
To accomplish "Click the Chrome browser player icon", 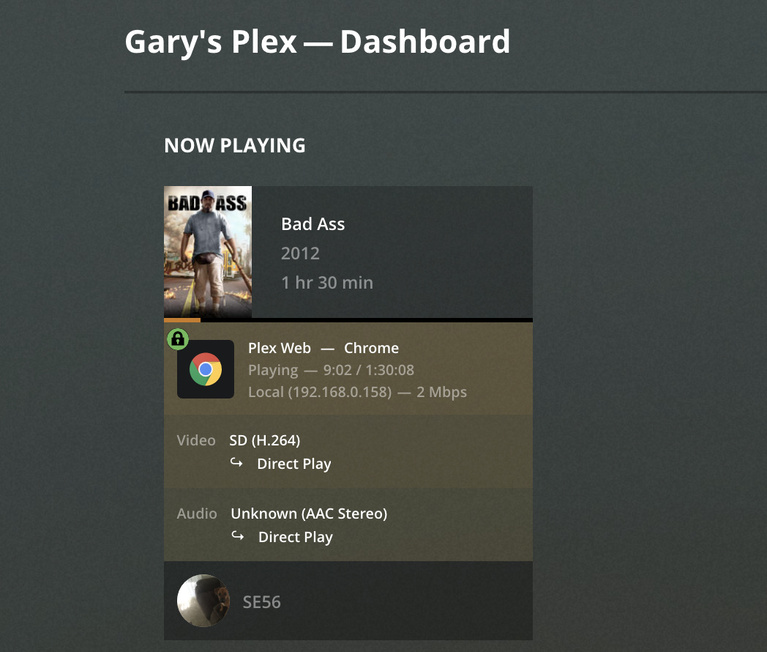I will [x=205, y=369].
